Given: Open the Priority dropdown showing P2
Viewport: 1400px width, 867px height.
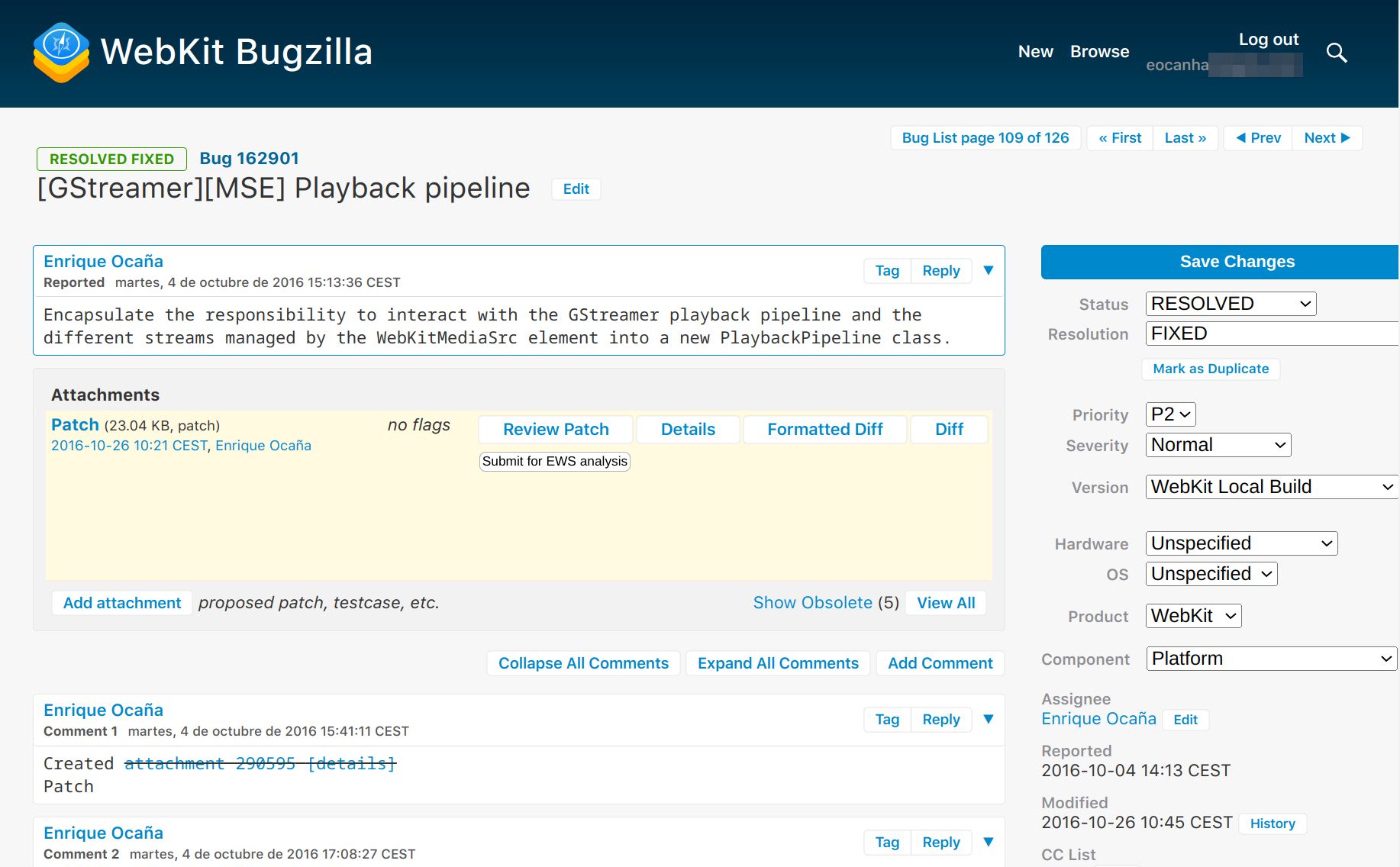Looking at the screenshot, I should (1170, 414).
